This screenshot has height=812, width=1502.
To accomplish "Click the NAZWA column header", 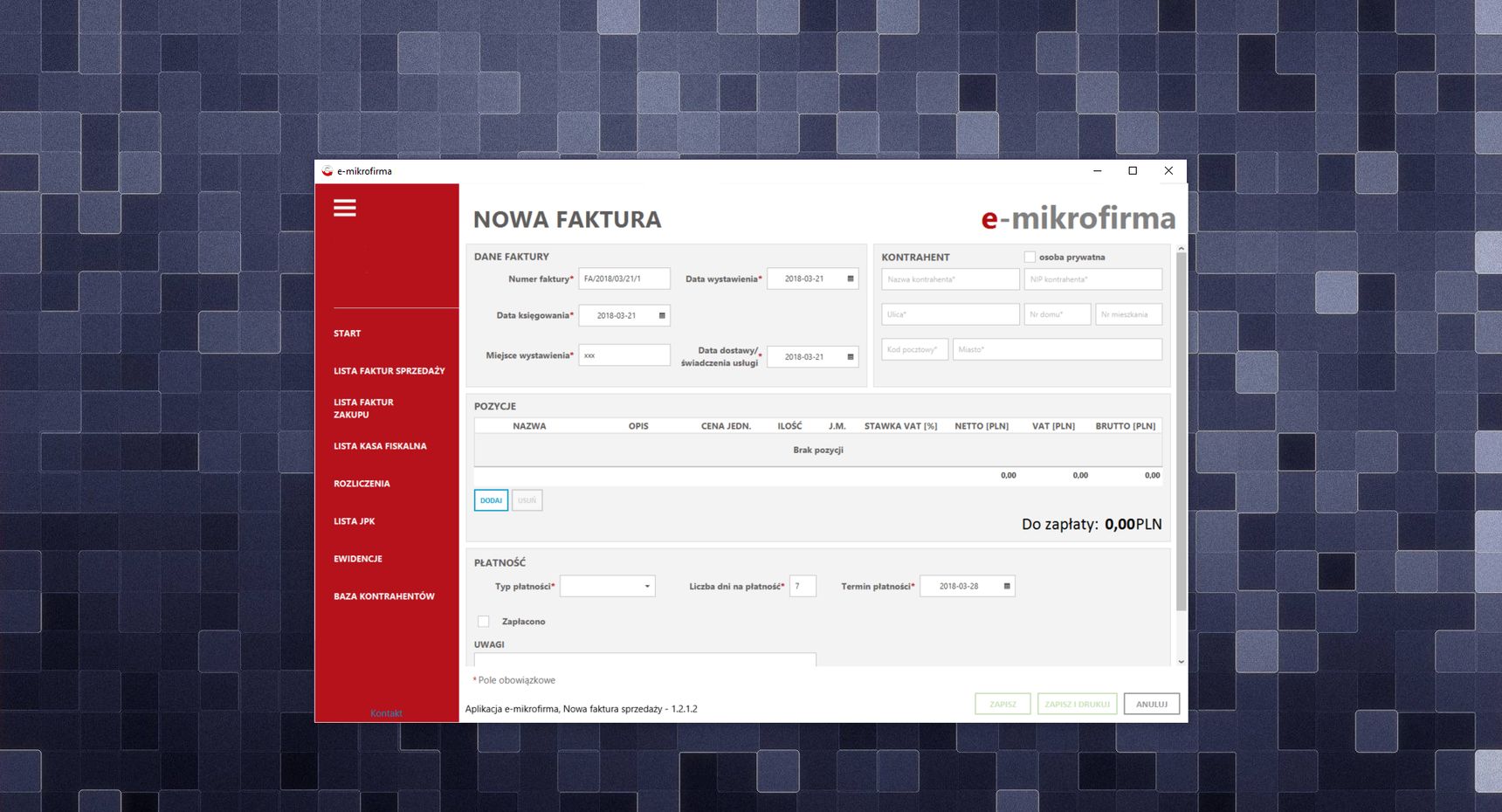I will pyautogui.click(x=529, y=426).
